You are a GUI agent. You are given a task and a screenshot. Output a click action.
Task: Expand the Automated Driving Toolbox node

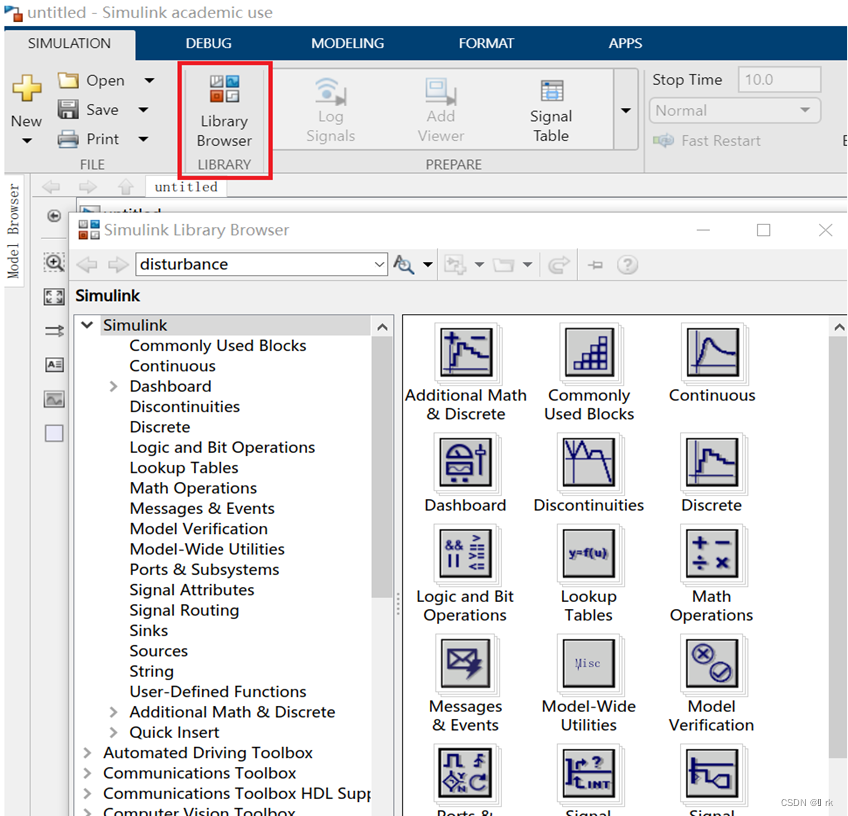87,752
